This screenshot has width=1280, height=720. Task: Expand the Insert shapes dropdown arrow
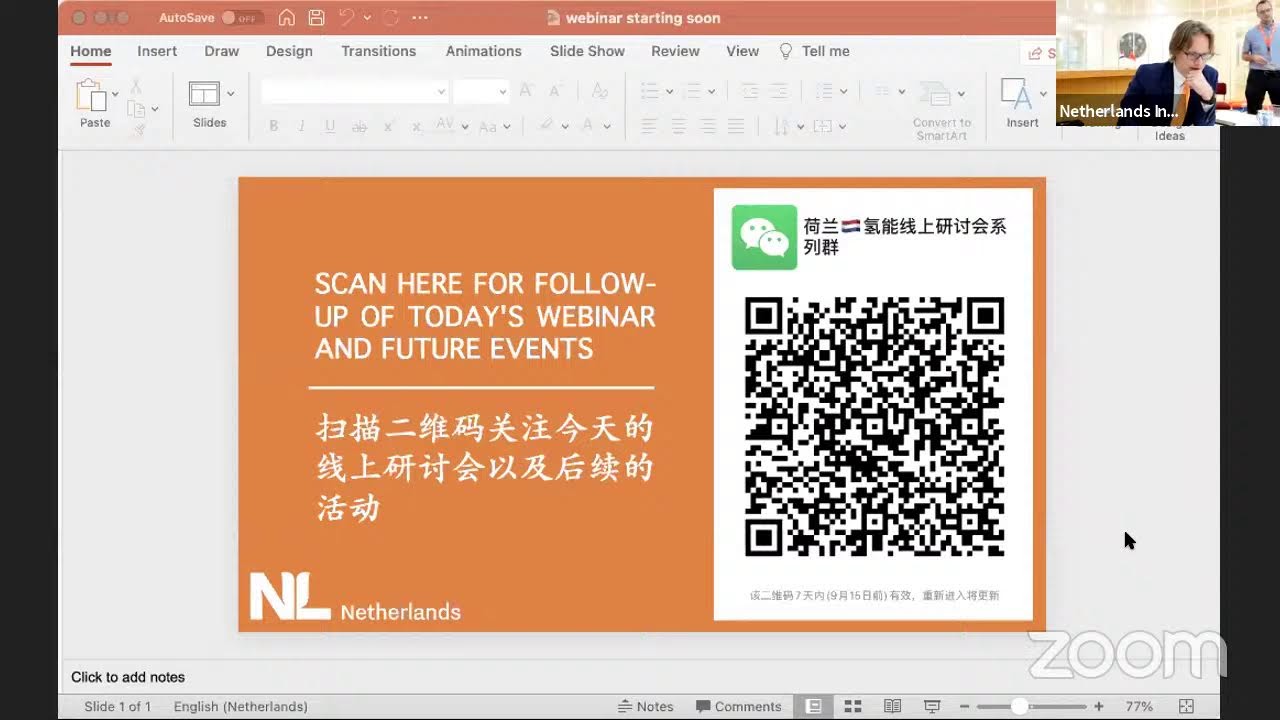1043,94
